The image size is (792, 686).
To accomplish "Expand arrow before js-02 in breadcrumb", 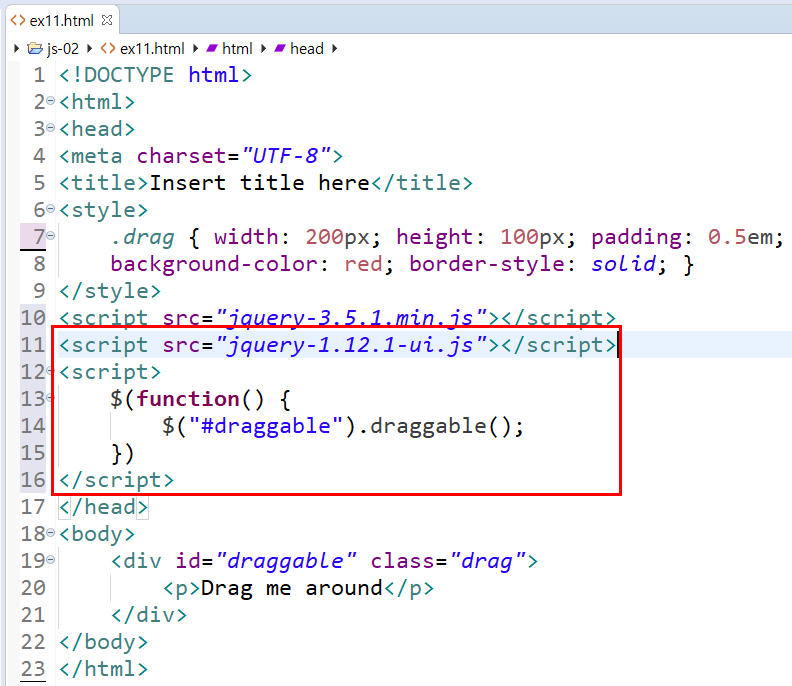I will pyautogui.click(x=16, y=48).
